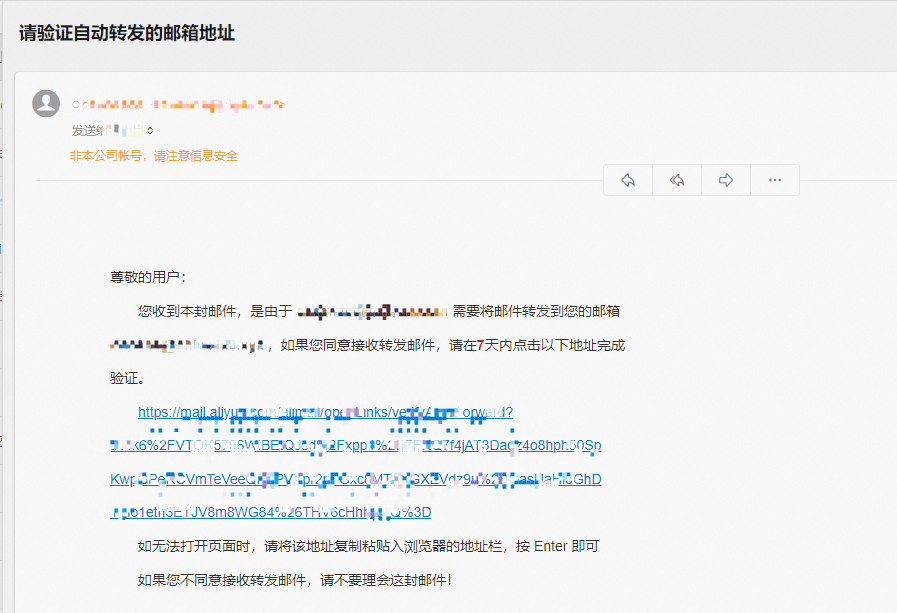Select the reply arrow icon
This screenshot has width=897, height=613.
tap(627, 179)
